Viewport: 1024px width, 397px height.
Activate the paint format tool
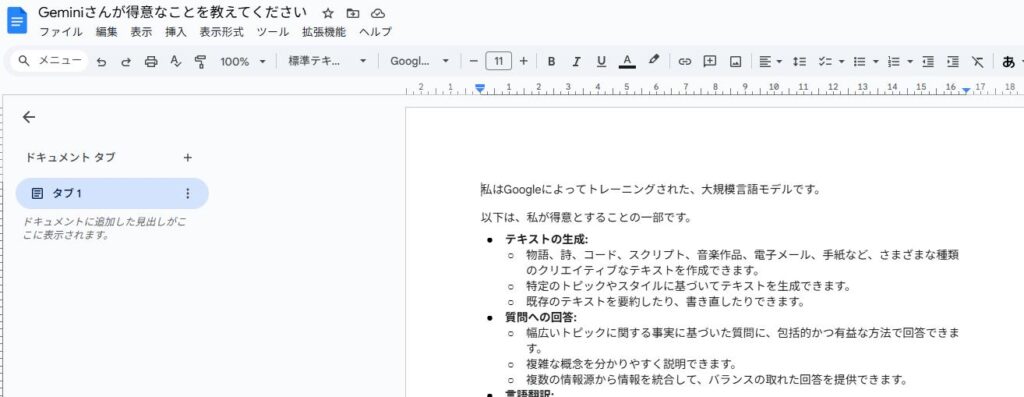[x=200, y=61]
